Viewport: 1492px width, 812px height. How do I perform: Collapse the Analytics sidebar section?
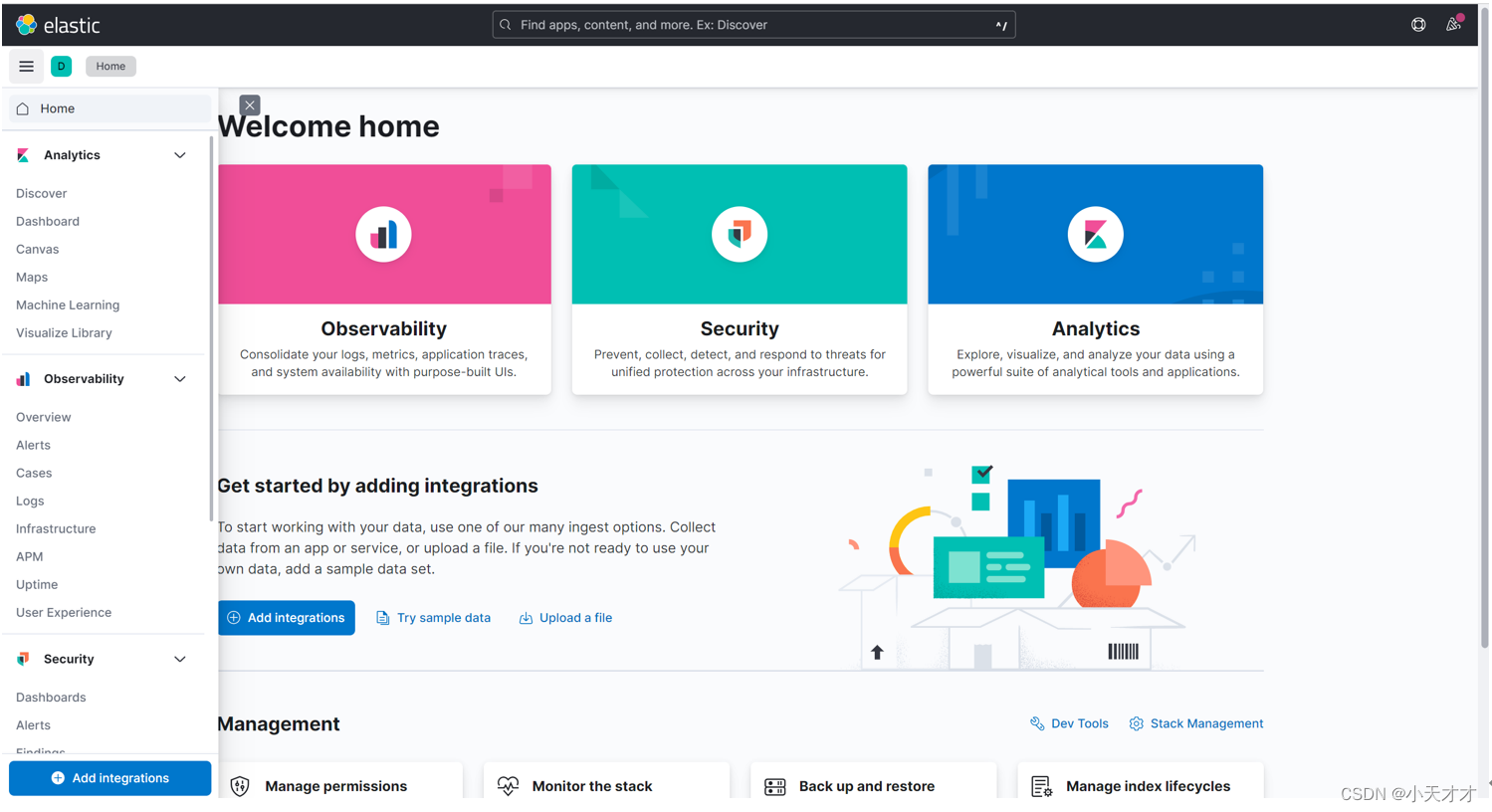[180, 155]
